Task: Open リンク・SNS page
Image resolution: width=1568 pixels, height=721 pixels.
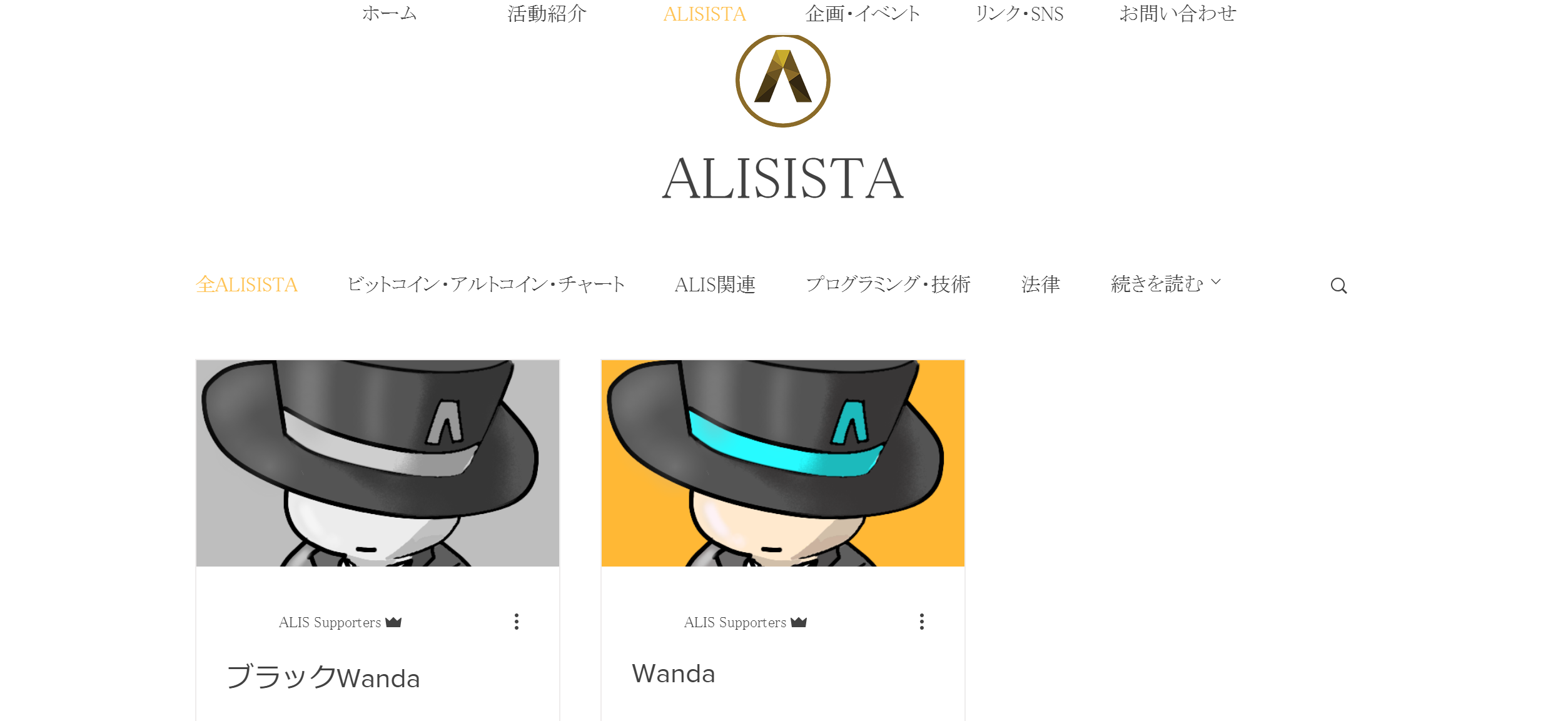Action: point(1019,14)
